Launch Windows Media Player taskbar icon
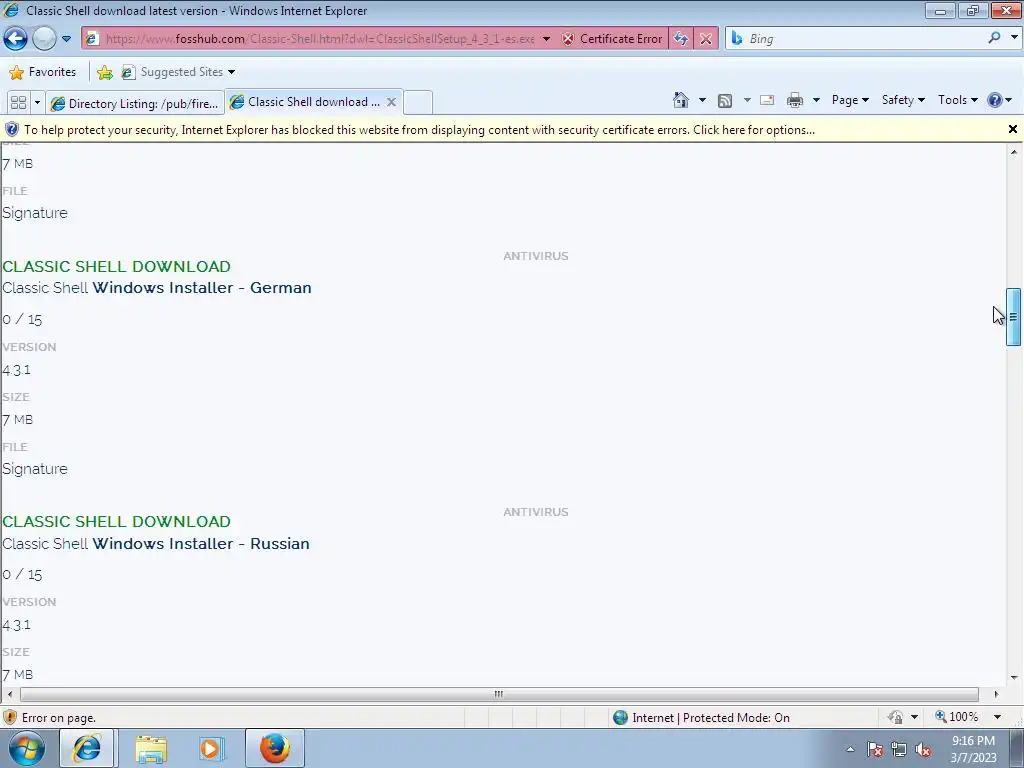 point(211,748)
